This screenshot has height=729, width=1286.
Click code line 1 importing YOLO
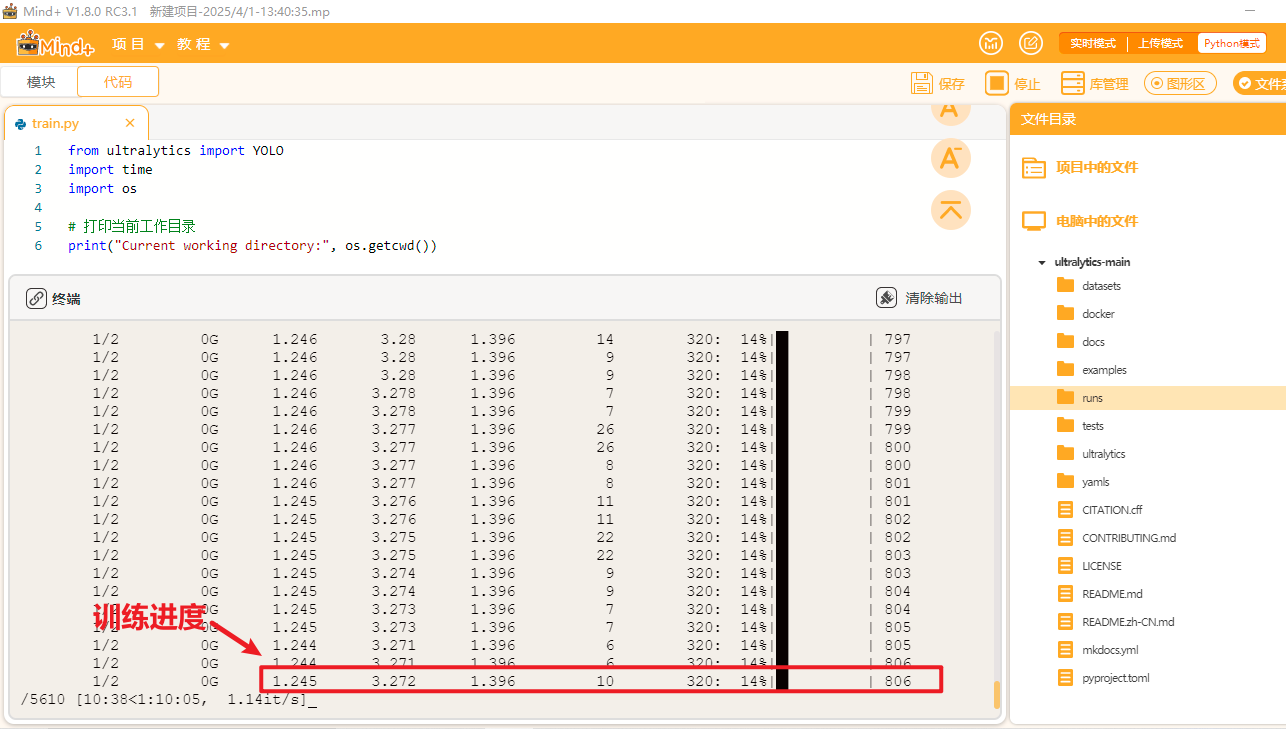[x=176, y=151]
